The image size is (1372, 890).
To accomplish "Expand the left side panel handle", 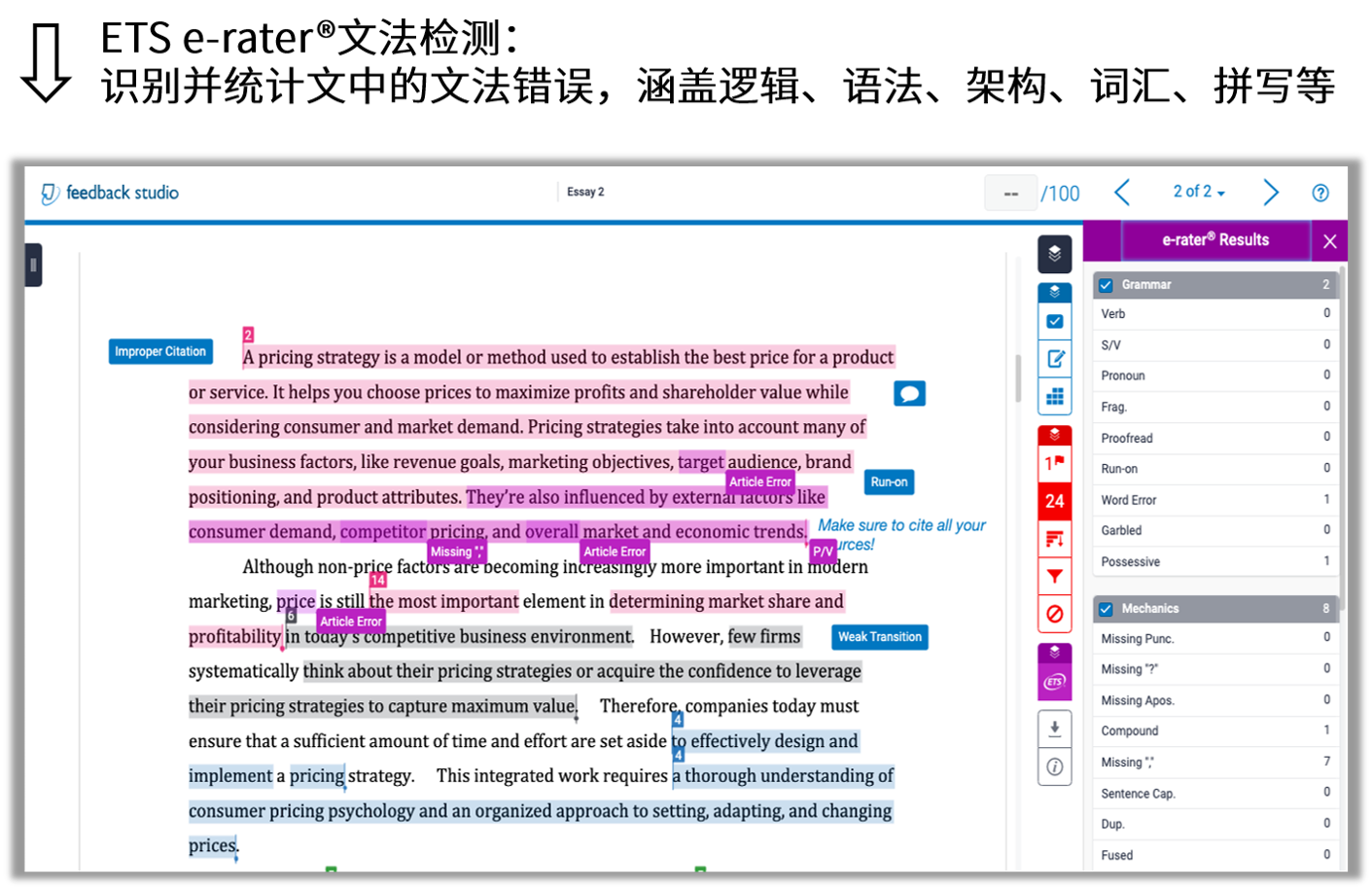I will pos(33,265).
